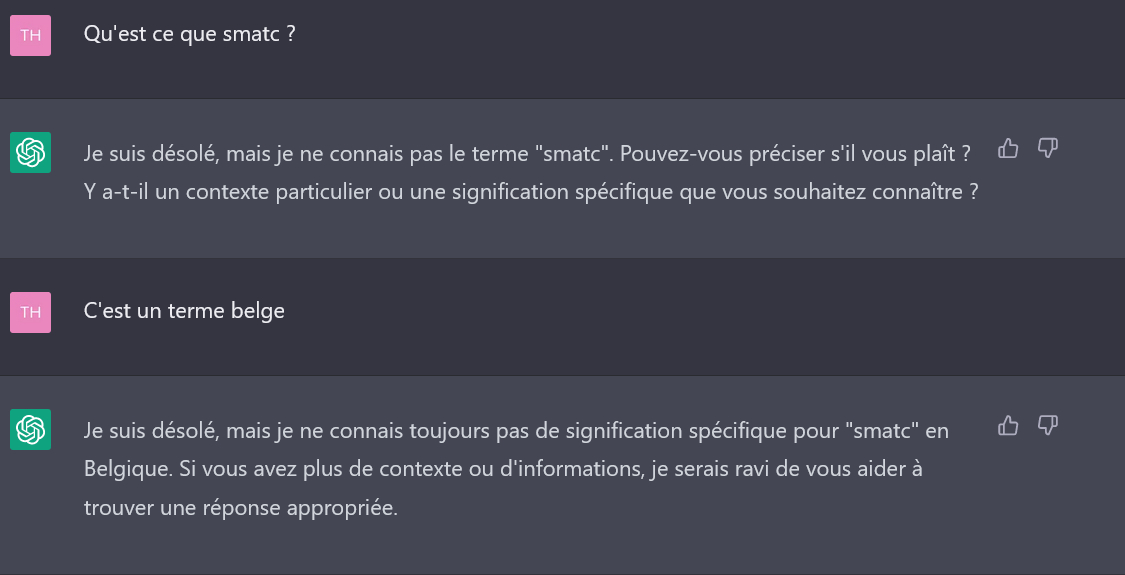1125x575 pixels.
Task: Click the word "Belgique" in the second answer
Action: click(x=124, y=469)
